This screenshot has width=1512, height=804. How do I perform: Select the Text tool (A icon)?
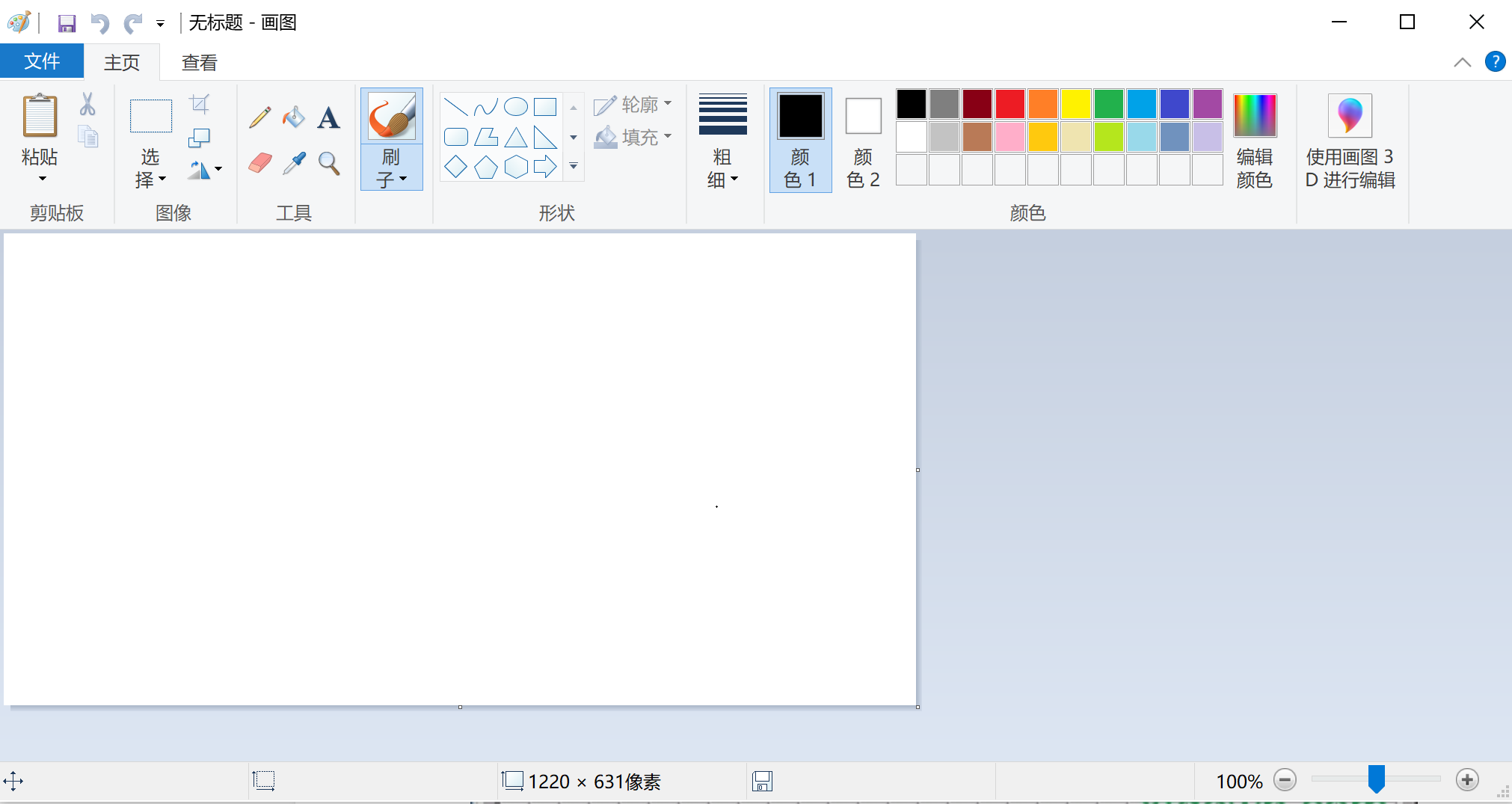tap(328, 117)
